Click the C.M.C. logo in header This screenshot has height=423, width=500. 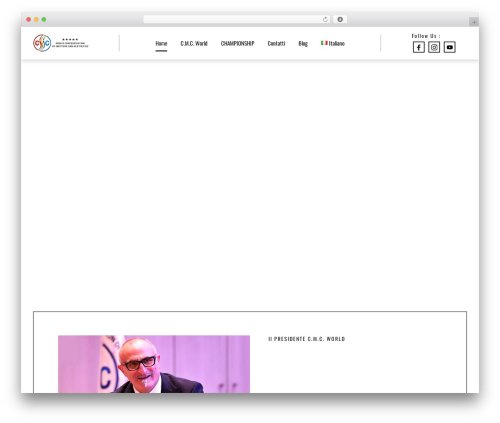point(61,43)
